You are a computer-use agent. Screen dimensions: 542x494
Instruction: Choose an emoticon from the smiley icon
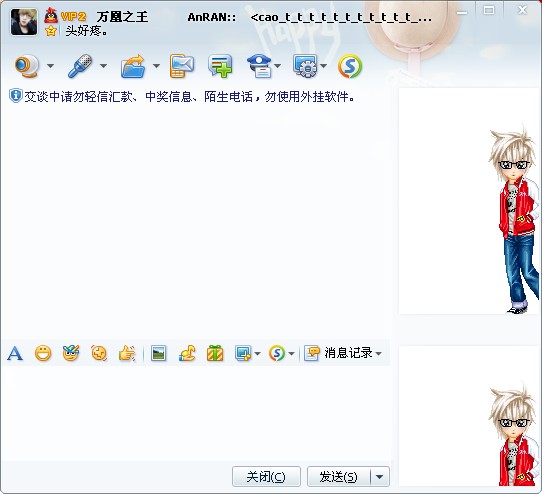43,353
